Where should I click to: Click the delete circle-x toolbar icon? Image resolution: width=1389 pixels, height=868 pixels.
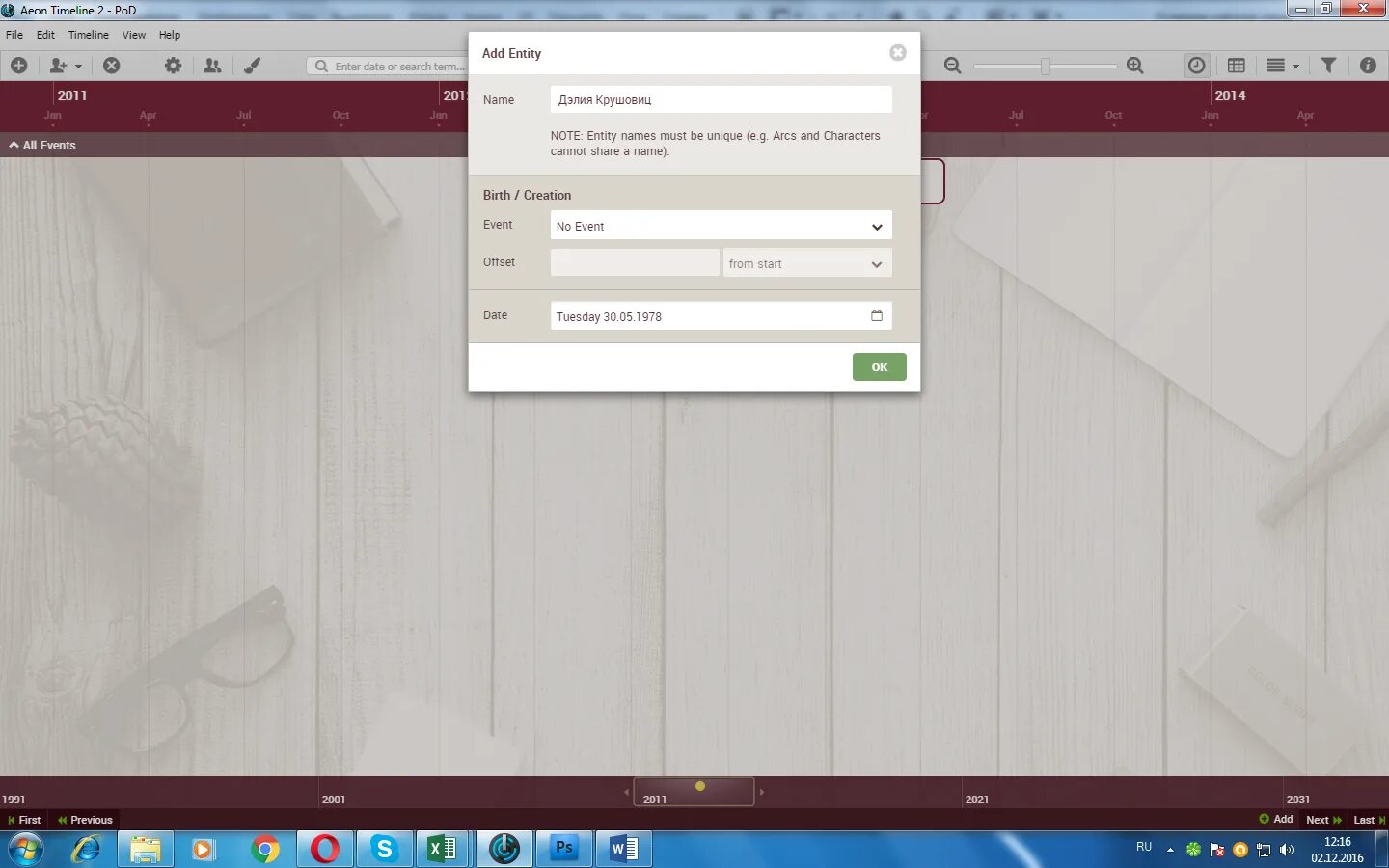[112, 66]
